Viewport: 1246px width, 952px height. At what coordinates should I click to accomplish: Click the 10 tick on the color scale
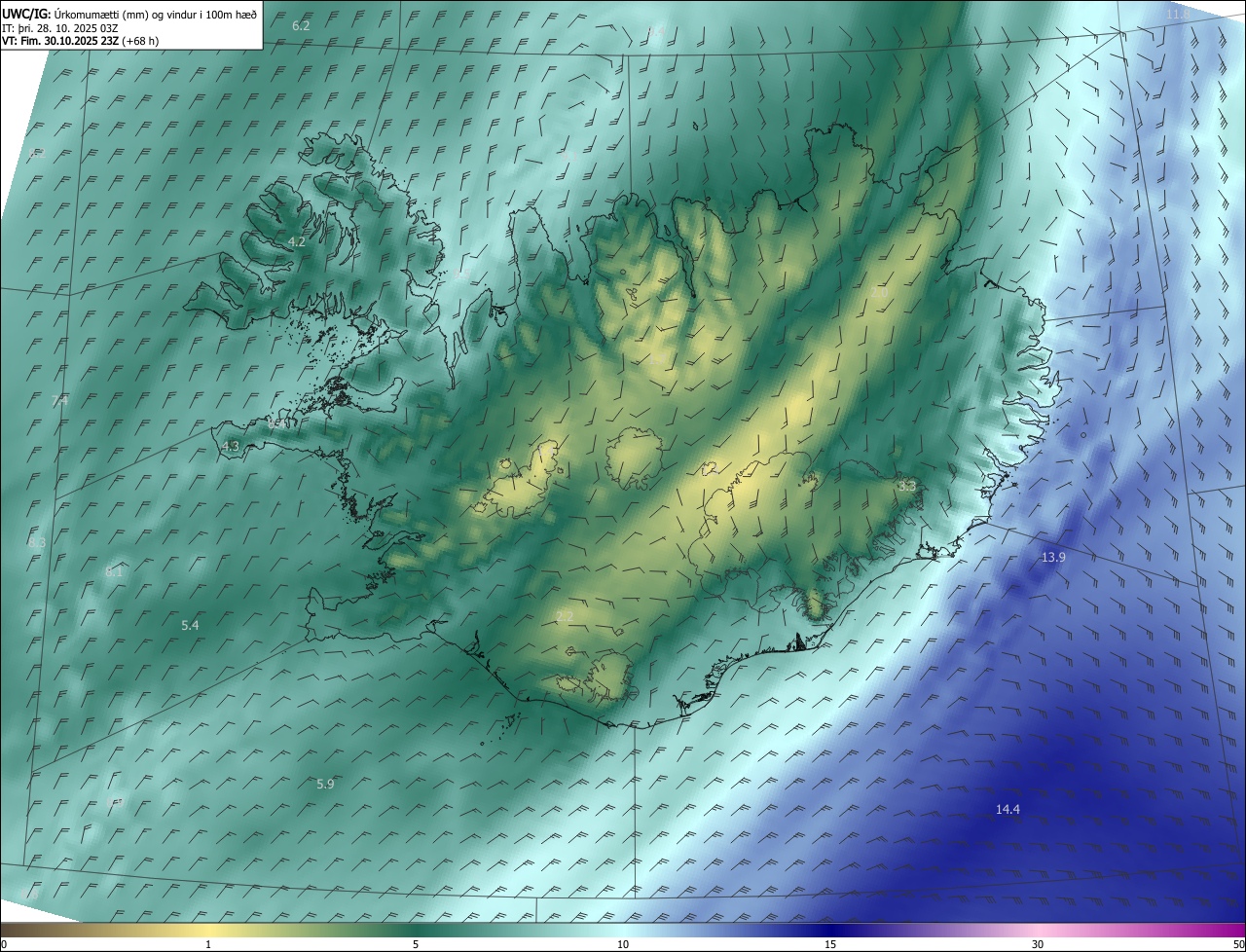(623, 944)
